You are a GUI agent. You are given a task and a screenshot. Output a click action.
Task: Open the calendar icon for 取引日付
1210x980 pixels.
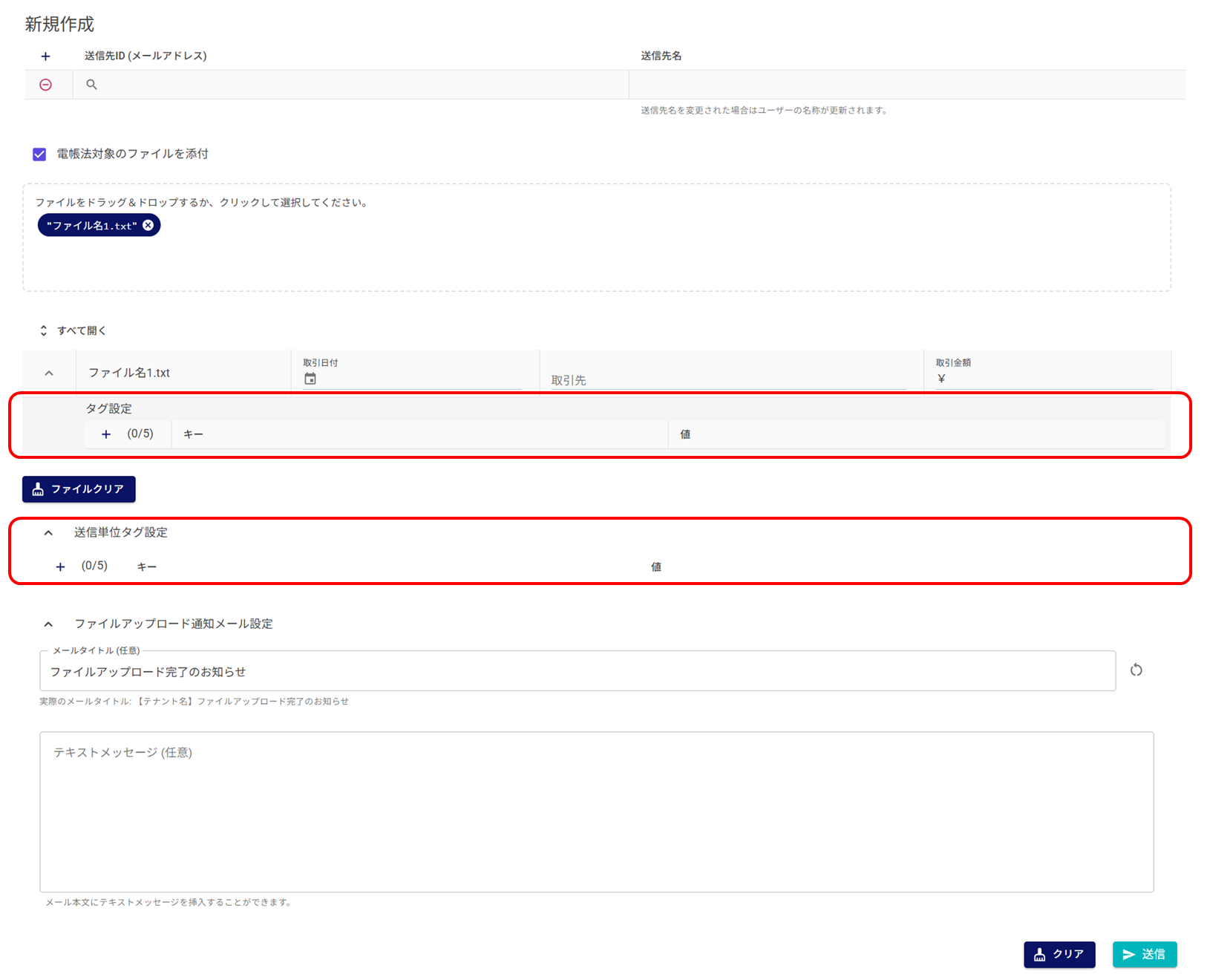310,379
